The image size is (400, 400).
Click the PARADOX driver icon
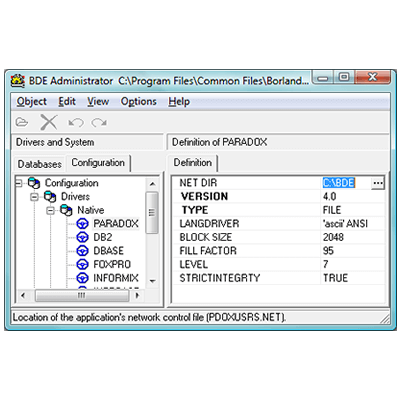(x=82, y=224)
